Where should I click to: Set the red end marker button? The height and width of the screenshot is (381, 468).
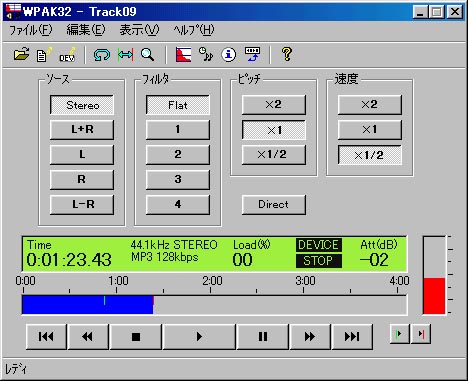click(421, 334)
